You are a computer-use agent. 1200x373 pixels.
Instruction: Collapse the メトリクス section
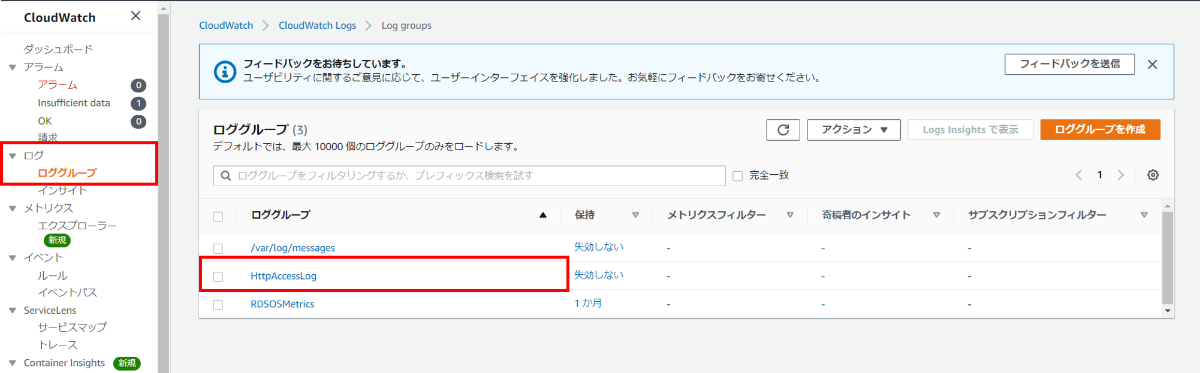[x=12, y=208]
